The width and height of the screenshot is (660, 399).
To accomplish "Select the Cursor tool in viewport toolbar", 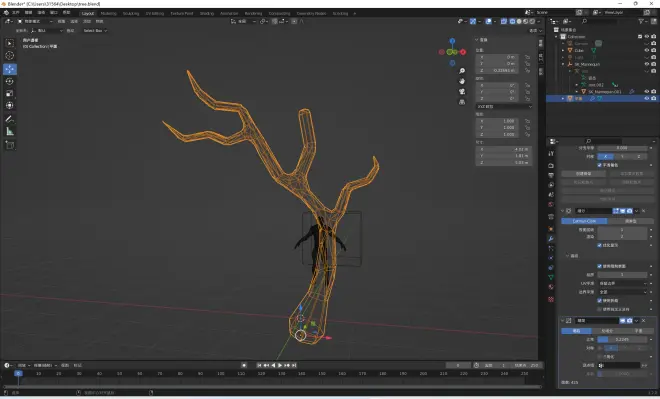I will pyautogui.click(x=10, y=56).
